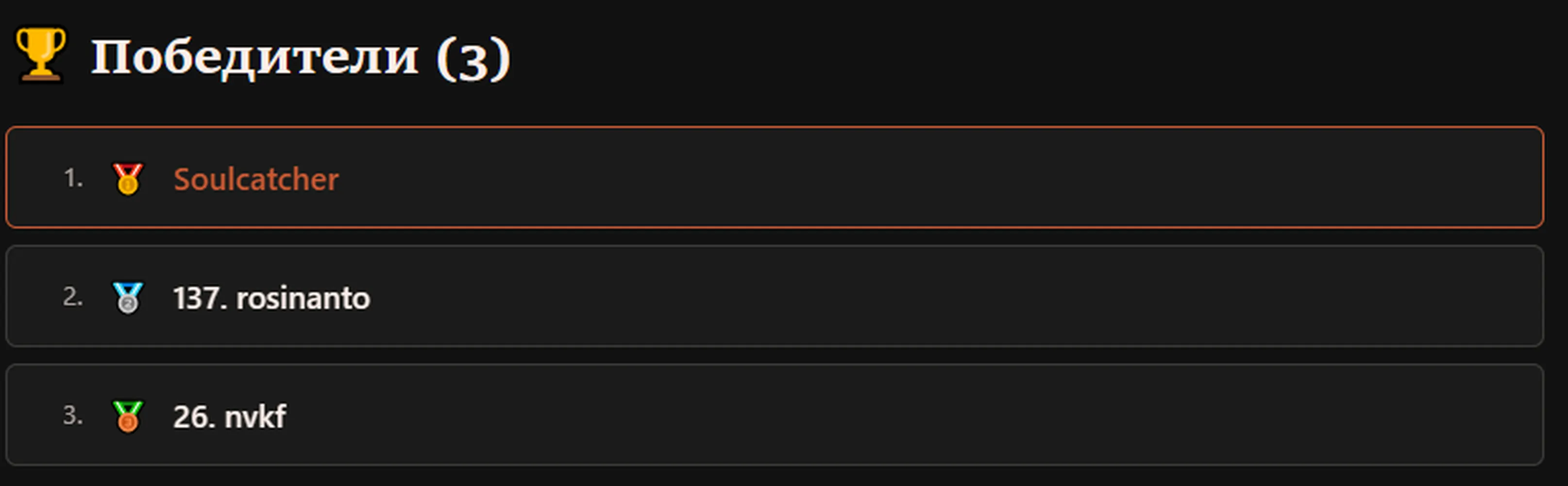Image resolution: width=1568 pixels, height=486 pixels.
Task: Open the Soulcatcher winner link
Action: click(255, 179)
